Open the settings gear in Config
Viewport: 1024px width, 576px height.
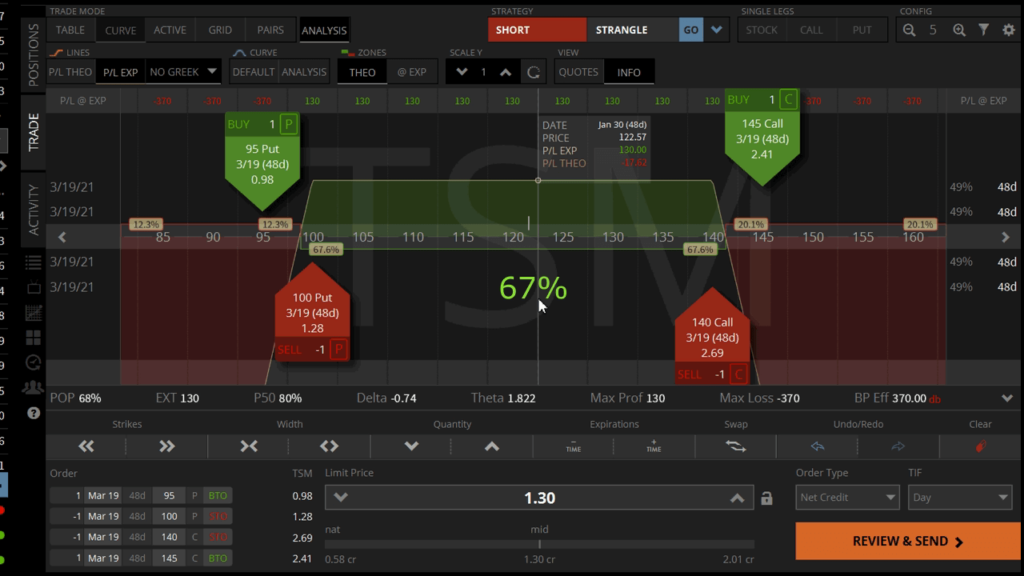click(x=1008, y=30)
